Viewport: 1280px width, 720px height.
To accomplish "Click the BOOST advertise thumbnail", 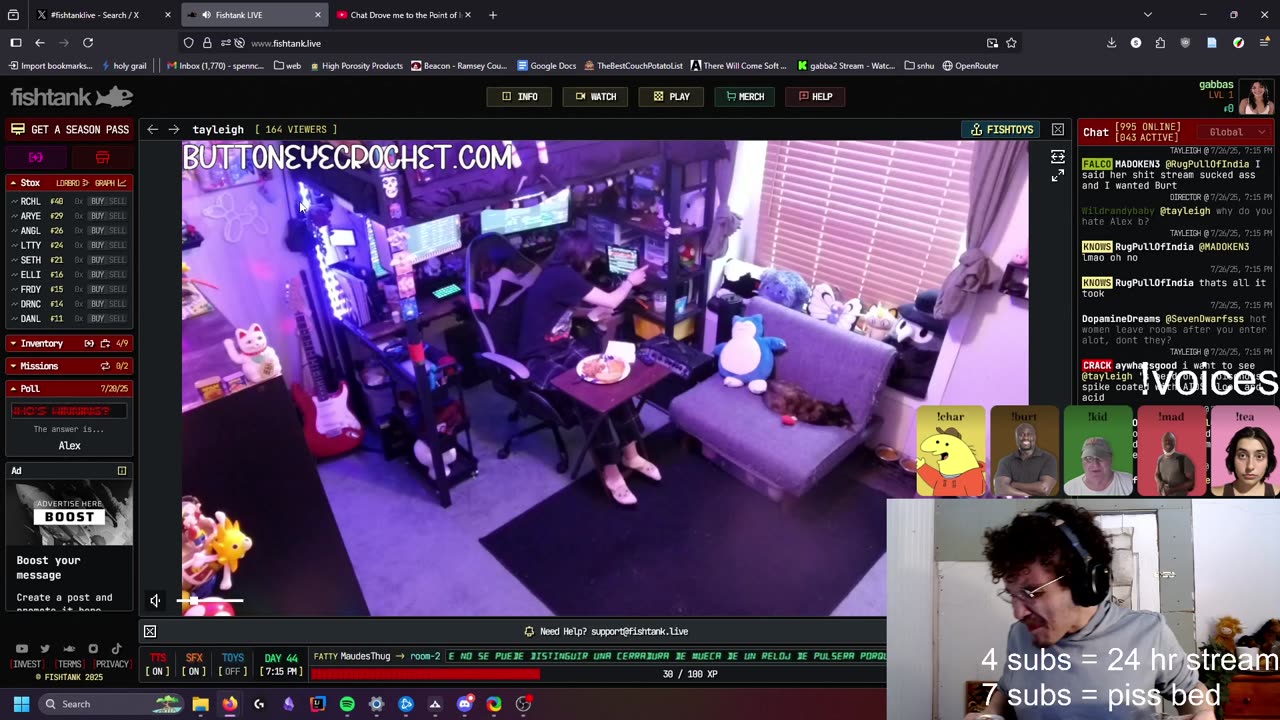I will pyautogui.click(x=69, y=515).
